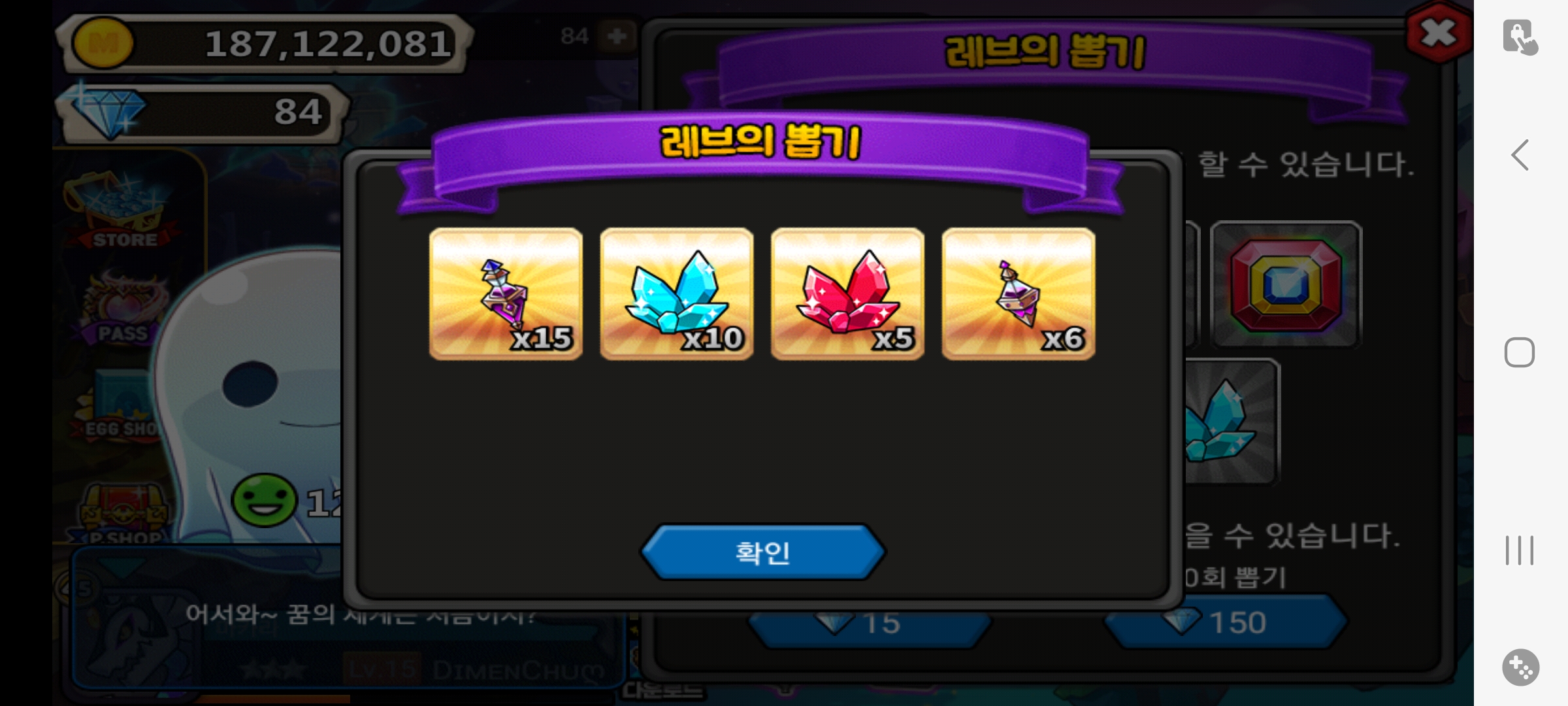Go back using Android back arrow
1568x706 pixels.
point(1520,155)
